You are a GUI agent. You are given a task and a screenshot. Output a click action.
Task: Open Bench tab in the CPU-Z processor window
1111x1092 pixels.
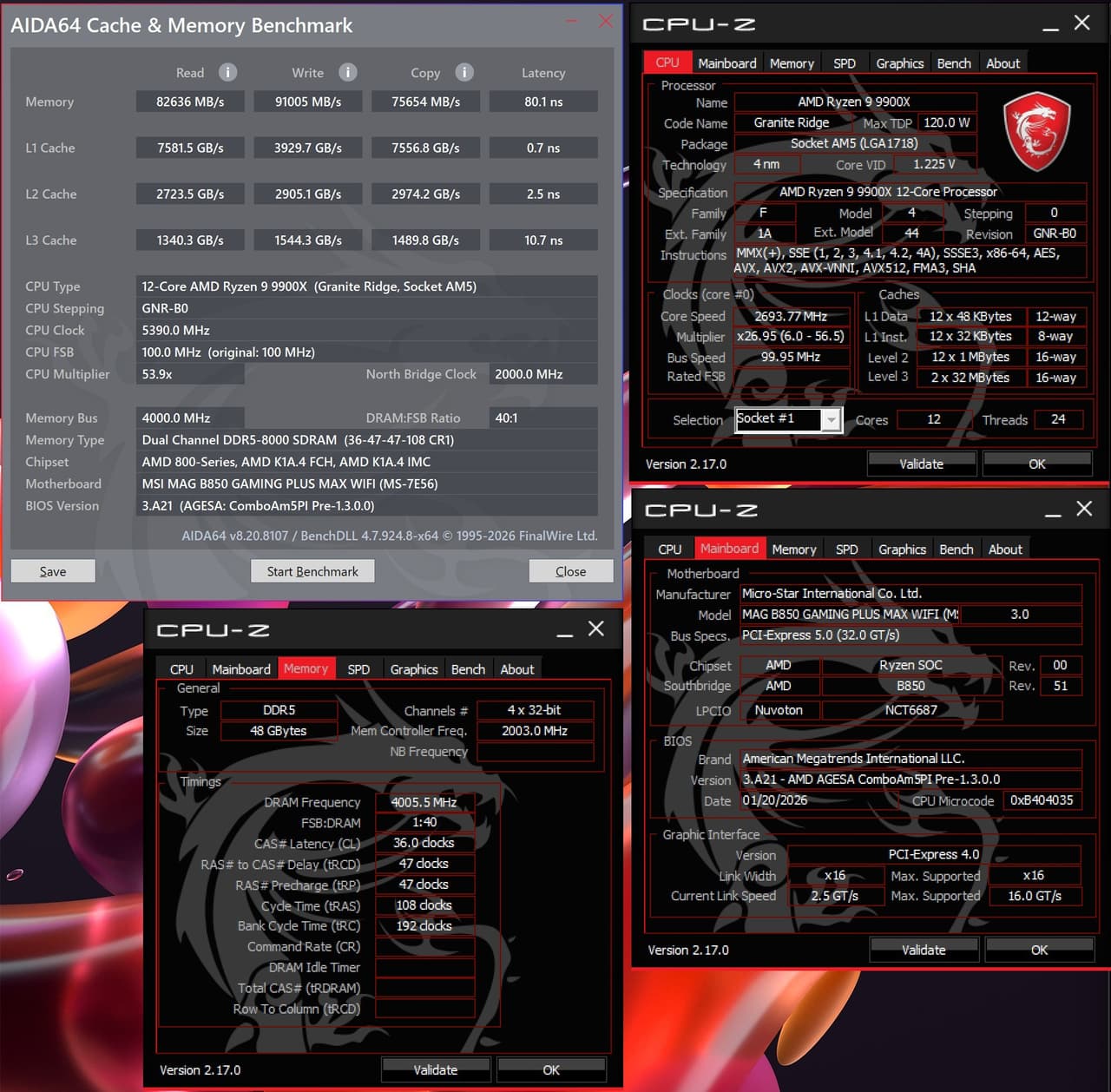955,63
